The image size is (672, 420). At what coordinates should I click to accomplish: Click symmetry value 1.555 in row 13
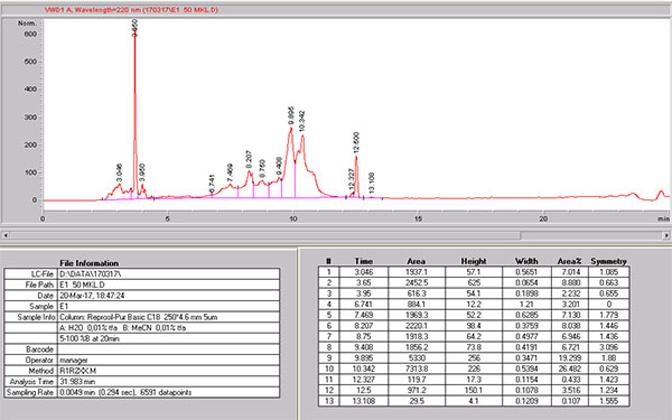click(609, 401)
